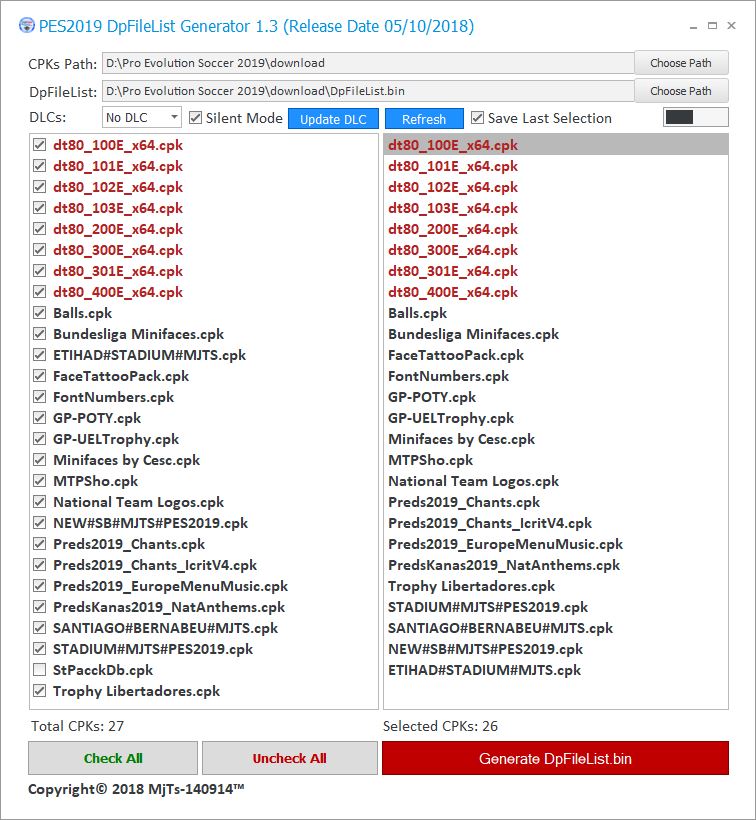The image size is (756, 820).
Task: Toggle the Silent Mode checkbox
Action: click(x=196, y=118)
